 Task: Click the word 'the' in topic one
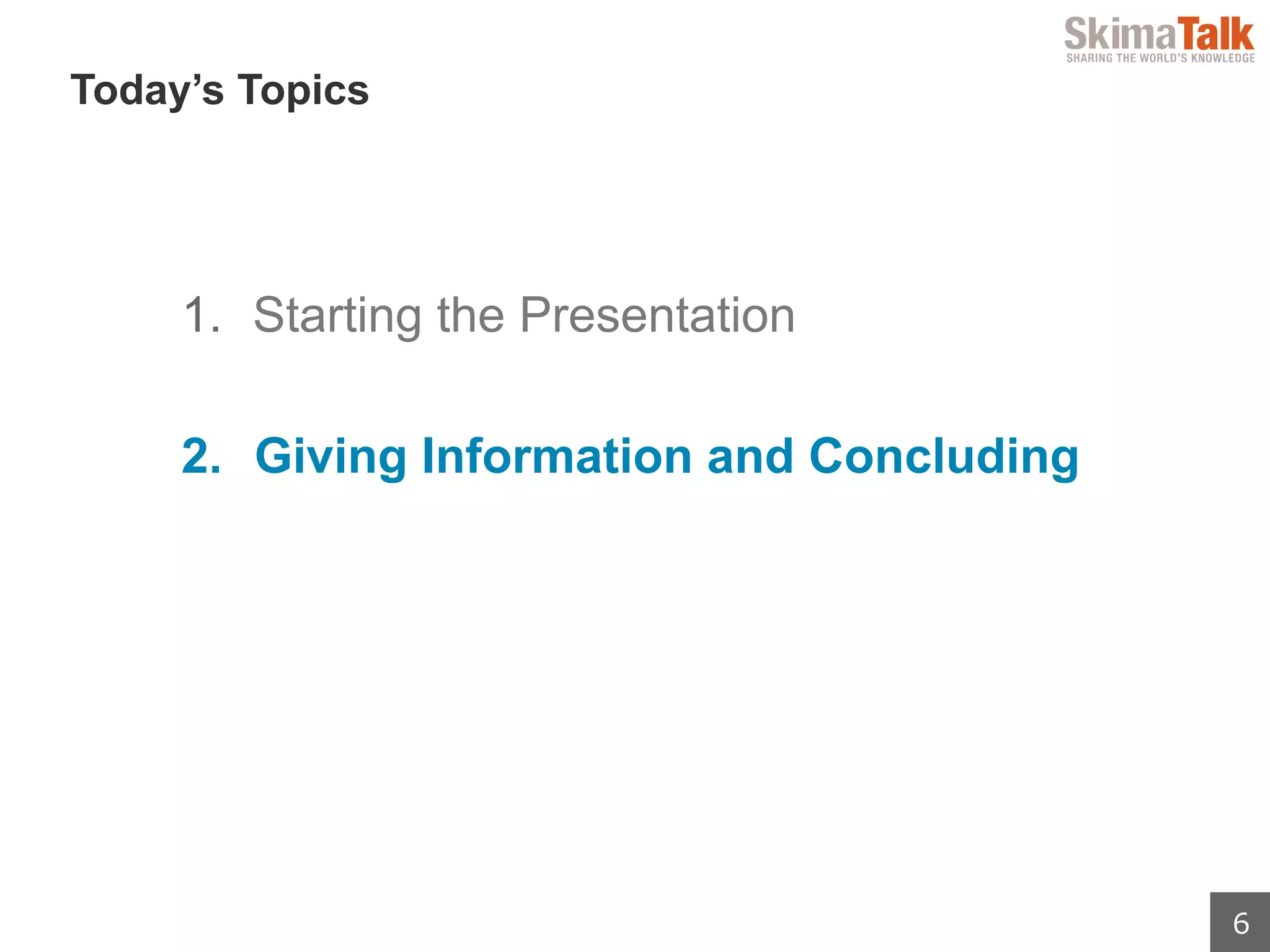click(x=471, y=314)
